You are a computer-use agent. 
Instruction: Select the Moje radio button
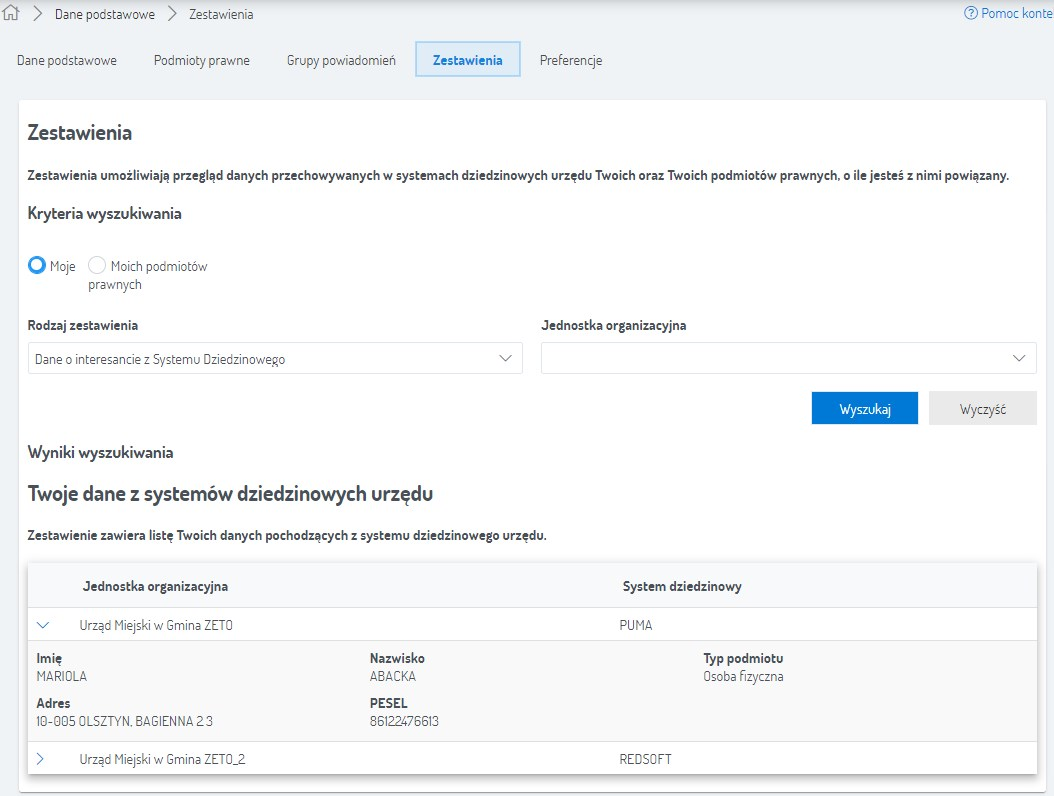tap(37, 266)
